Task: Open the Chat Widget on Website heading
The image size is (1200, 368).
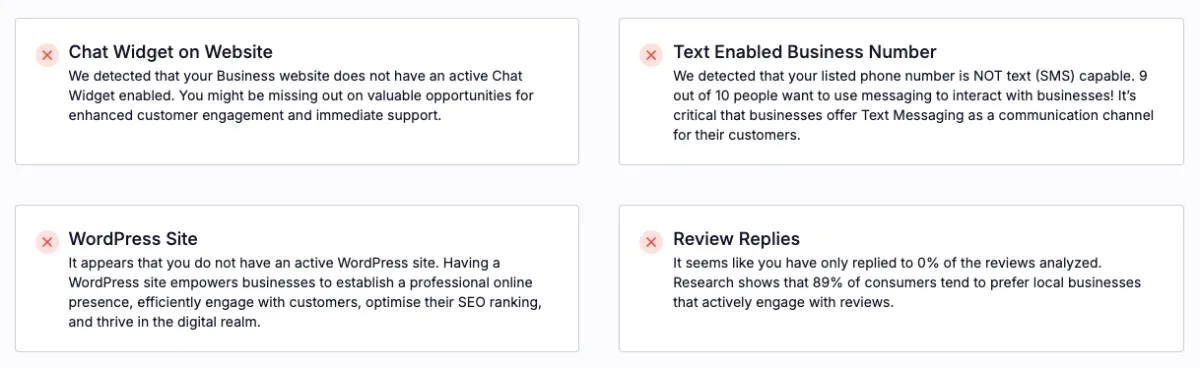Action: pos(170,52)
